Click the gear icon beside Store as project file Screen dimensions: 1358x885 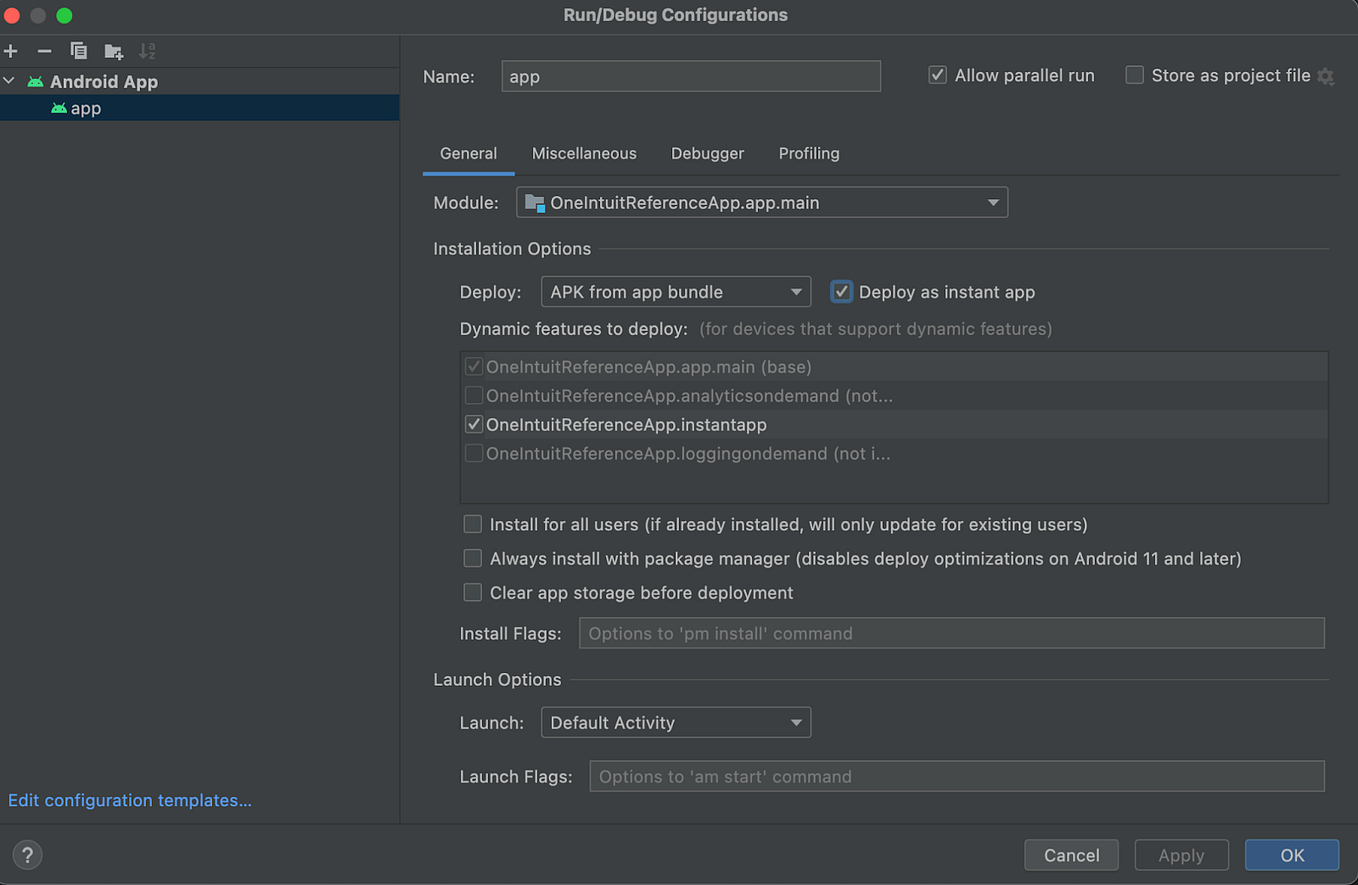[x=1325, y=76]
